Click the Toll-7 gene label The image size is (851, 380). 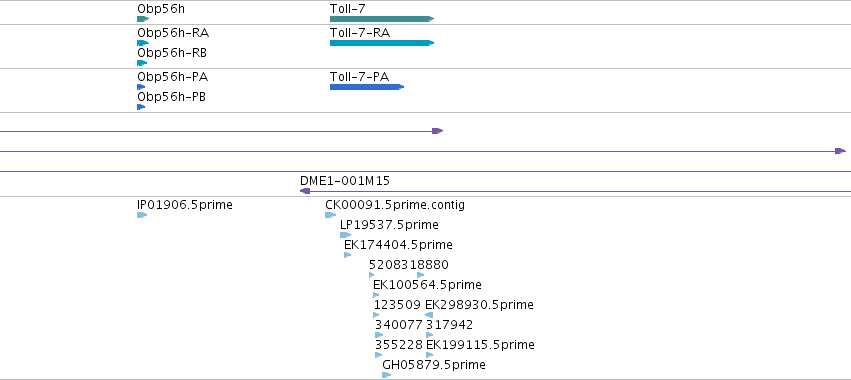click(347, 9)
